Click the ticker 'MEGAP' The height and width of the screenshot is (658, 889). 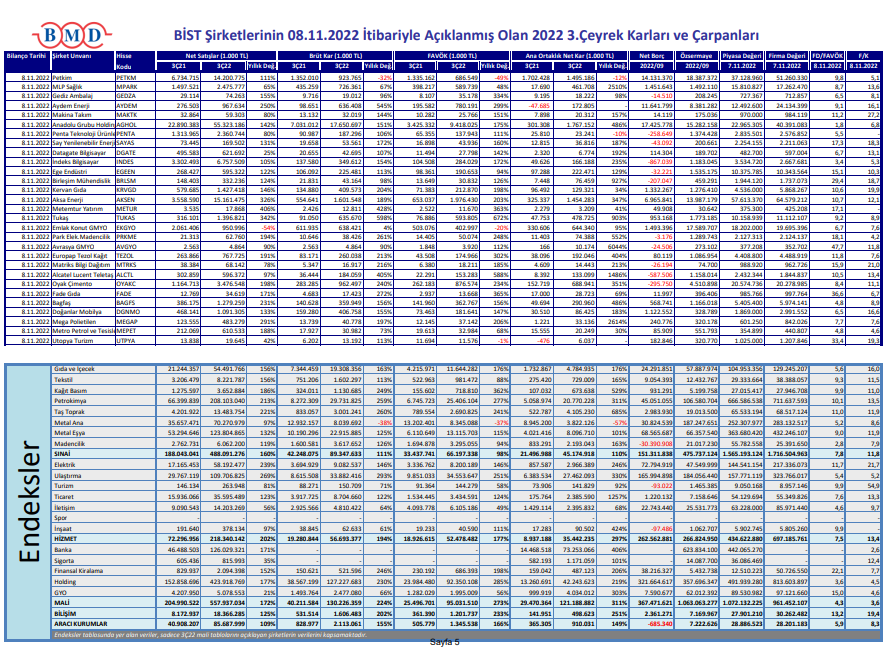[x=126, y=321]
